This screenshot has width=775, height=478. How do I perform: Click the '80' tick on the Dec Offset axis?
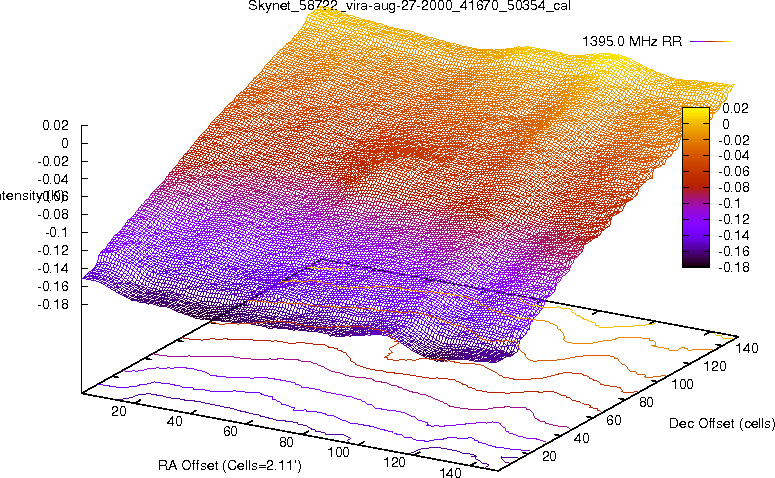tap(646, 402)
